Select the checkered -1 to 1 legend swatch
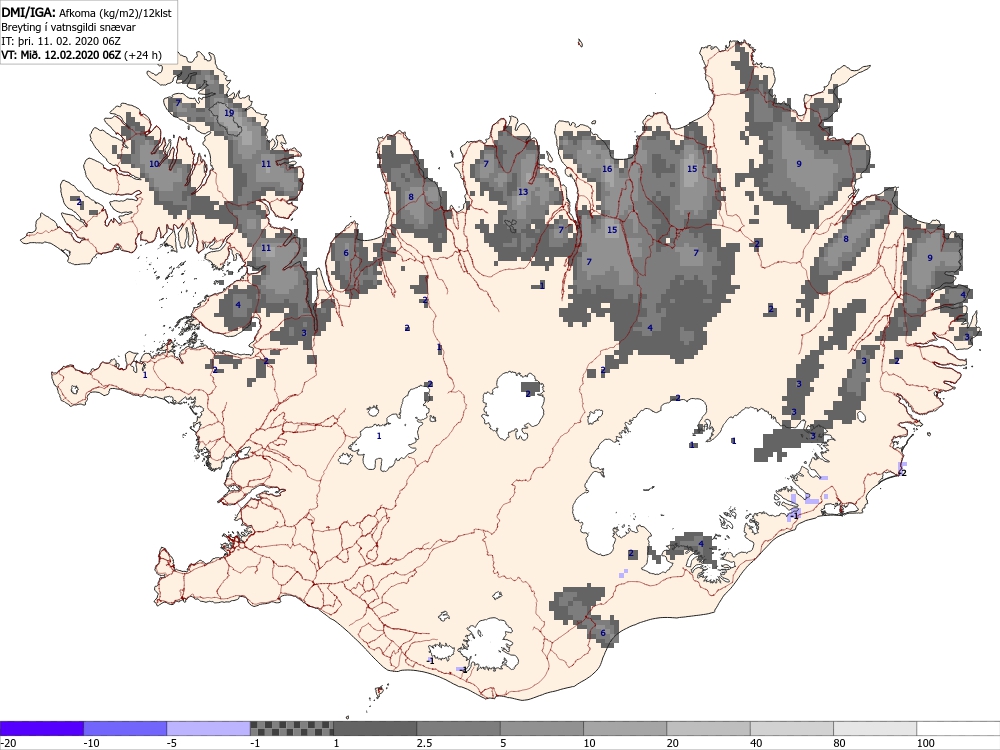Image resolution: width=1000 pixels, height=750 pixels. pyautogui.click(x=291, y=728)
